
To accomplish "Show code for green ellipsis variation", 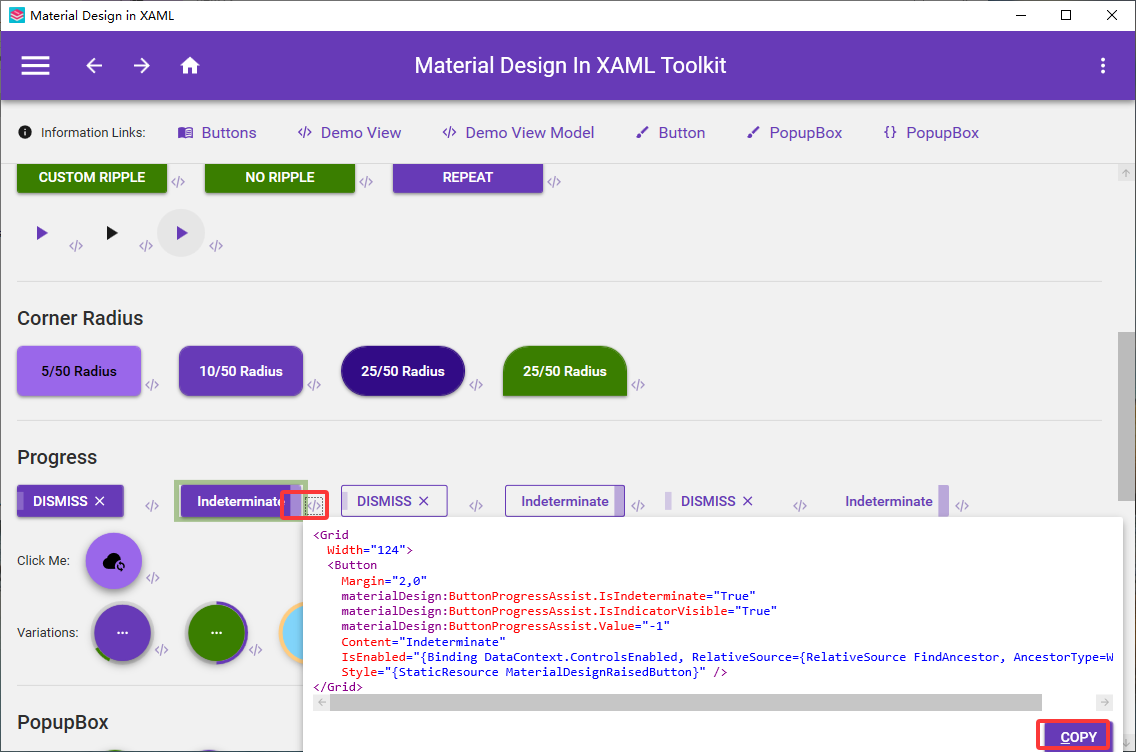I will (256, 650).
